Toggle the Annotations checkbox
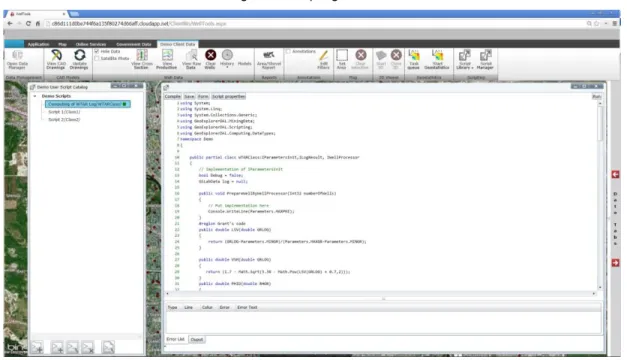Image resolution: width=627 pixels, height=360 pixels. pyautogui.click(x=288, y=52)
